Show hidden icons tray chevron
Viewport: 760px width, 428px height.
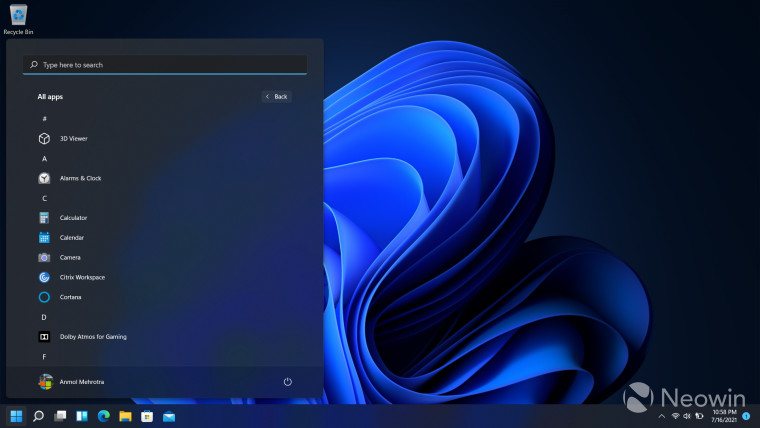[662, 416]
